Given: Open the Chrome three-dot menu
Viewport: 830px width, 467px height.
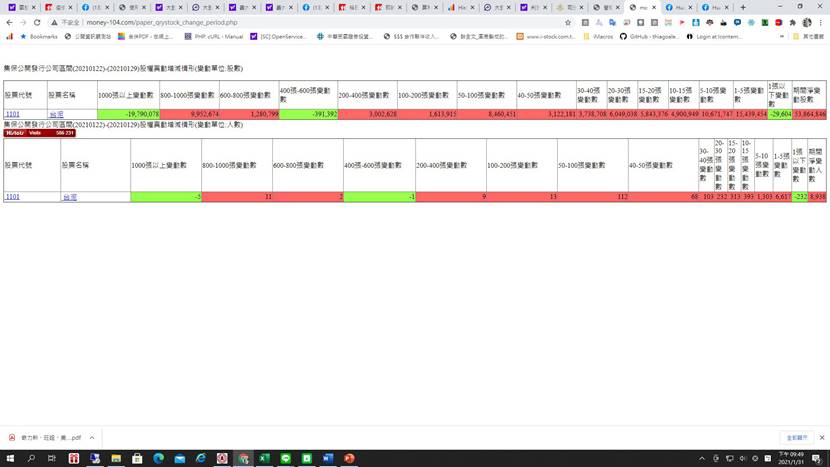Looking at the screenshot, I should point(820,21).
